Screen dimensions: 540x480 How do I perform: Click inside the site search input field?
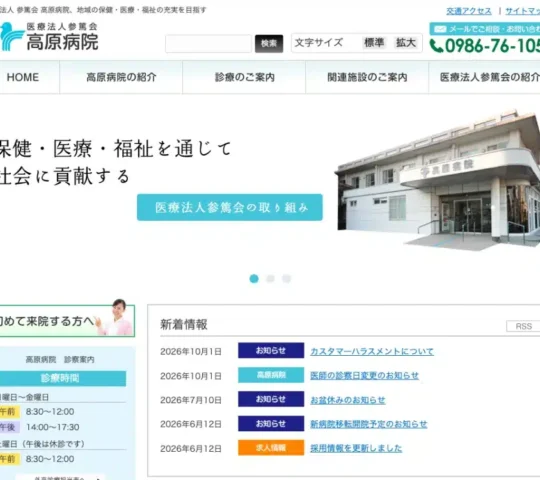point(208,43)
